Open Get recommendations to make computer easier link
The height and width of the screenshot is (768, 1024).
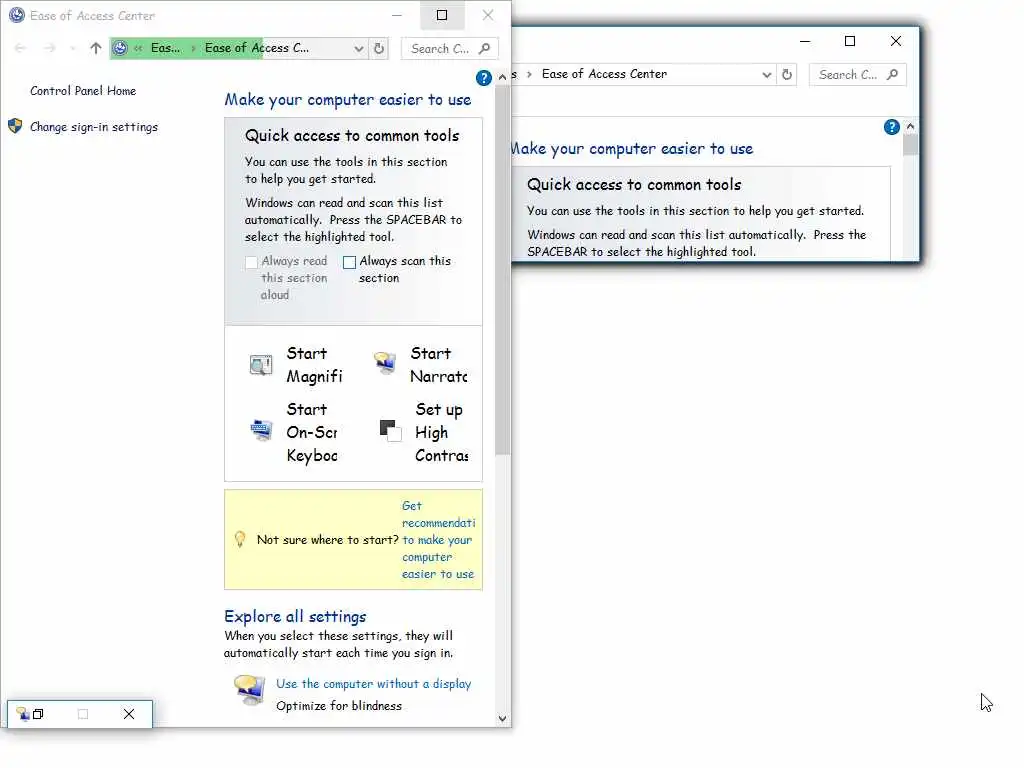(x=438, y=539)
